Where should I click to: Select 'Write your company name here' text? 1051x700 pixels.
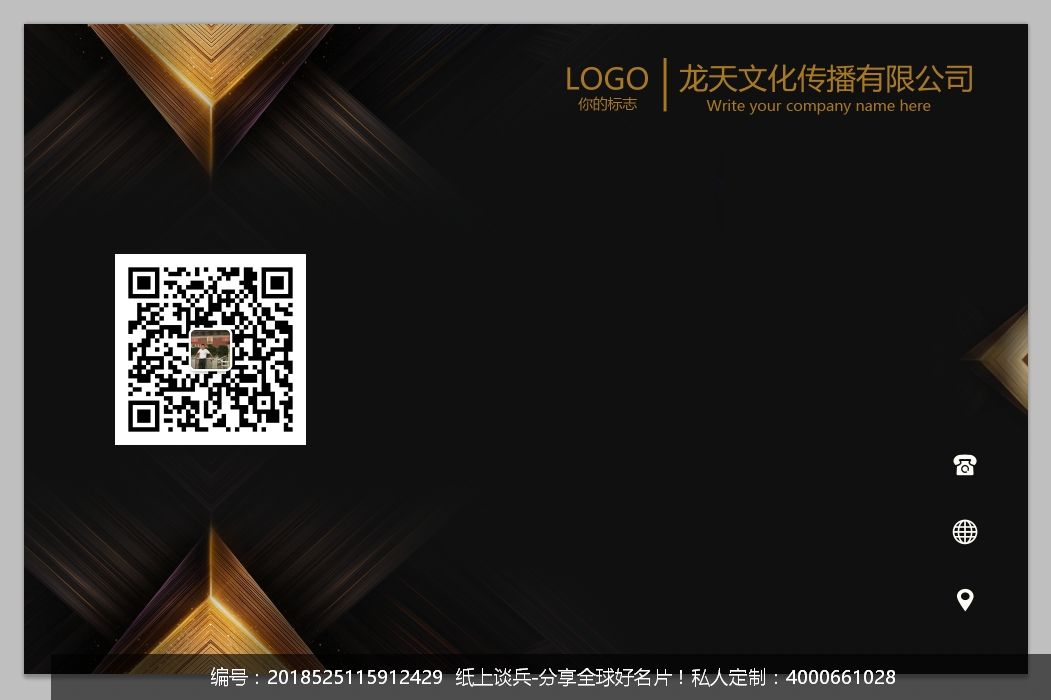tap(818, 106)
